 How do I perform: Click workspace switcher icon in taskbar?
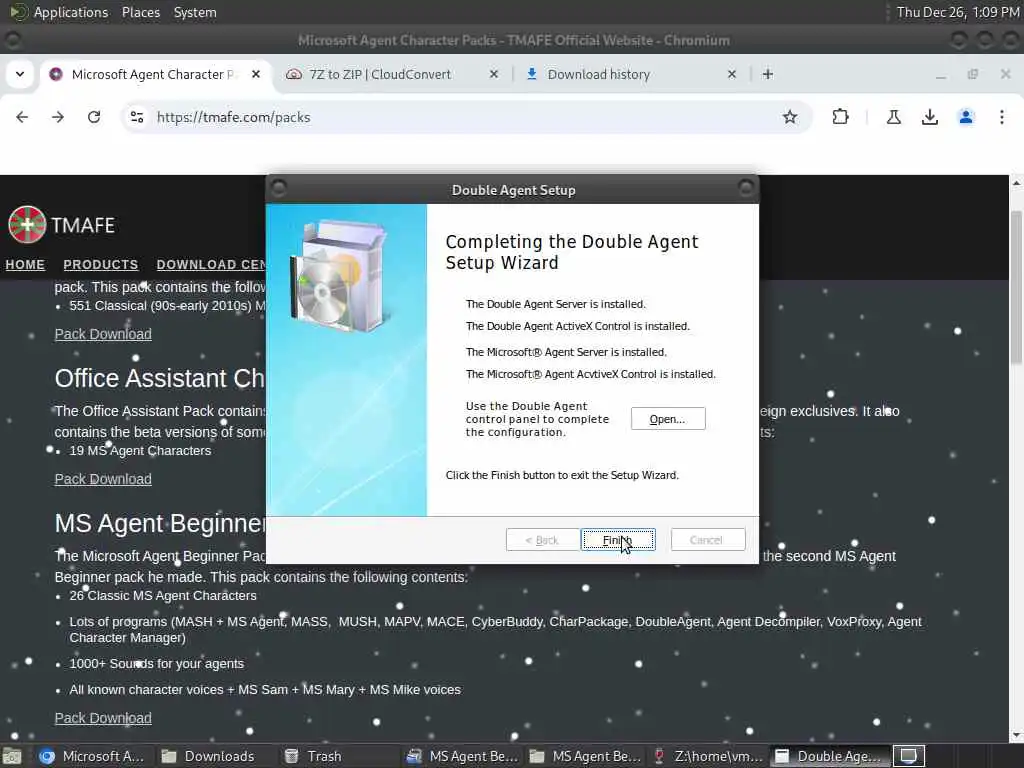pos(908,756)
